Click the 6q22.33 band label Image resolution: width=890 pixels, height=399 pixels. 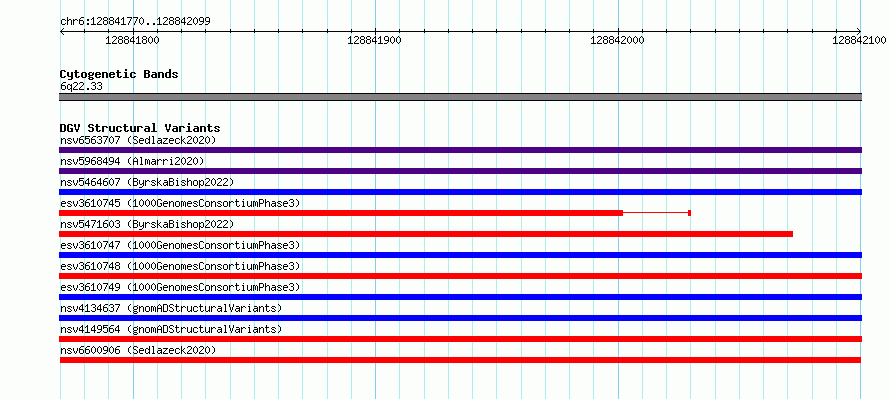coord(81,87)
